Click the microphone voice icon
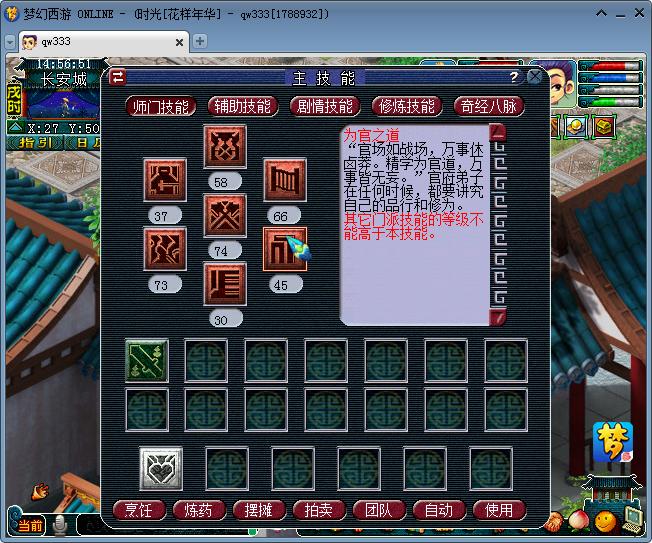The height and width of the screenshot is (543, 652). click(60, 525)
